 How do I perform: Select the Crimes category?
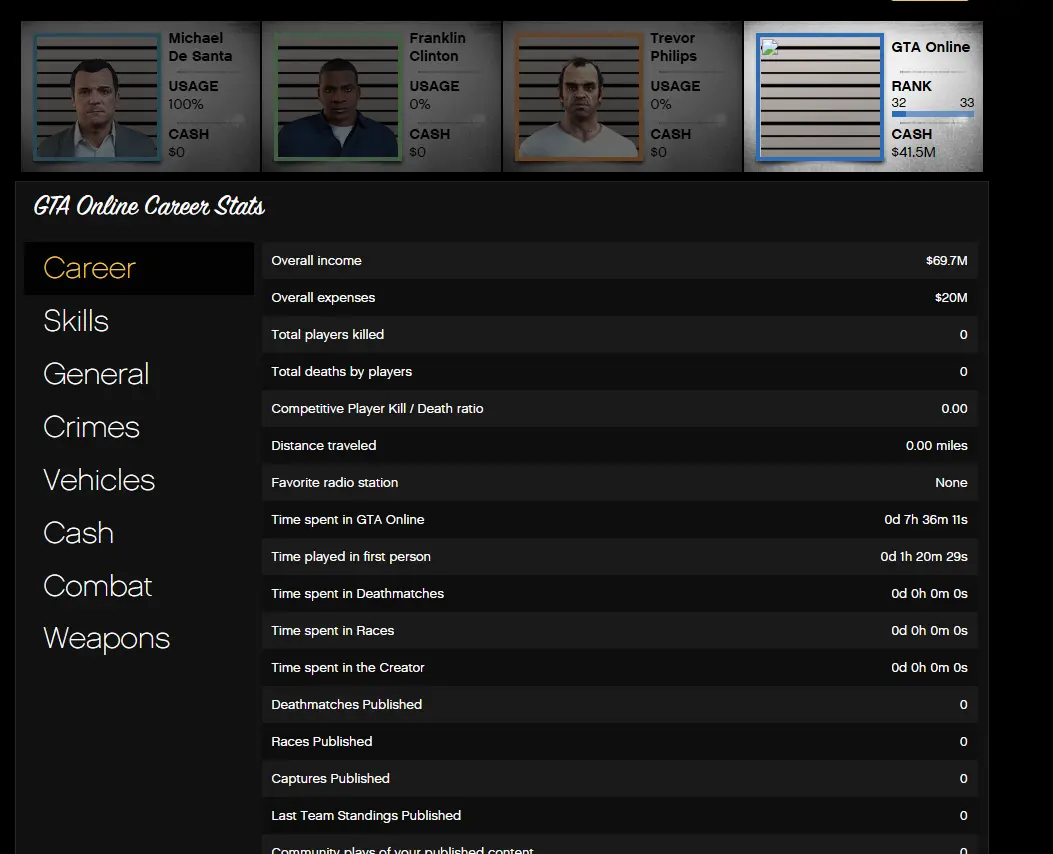[91, 427]
